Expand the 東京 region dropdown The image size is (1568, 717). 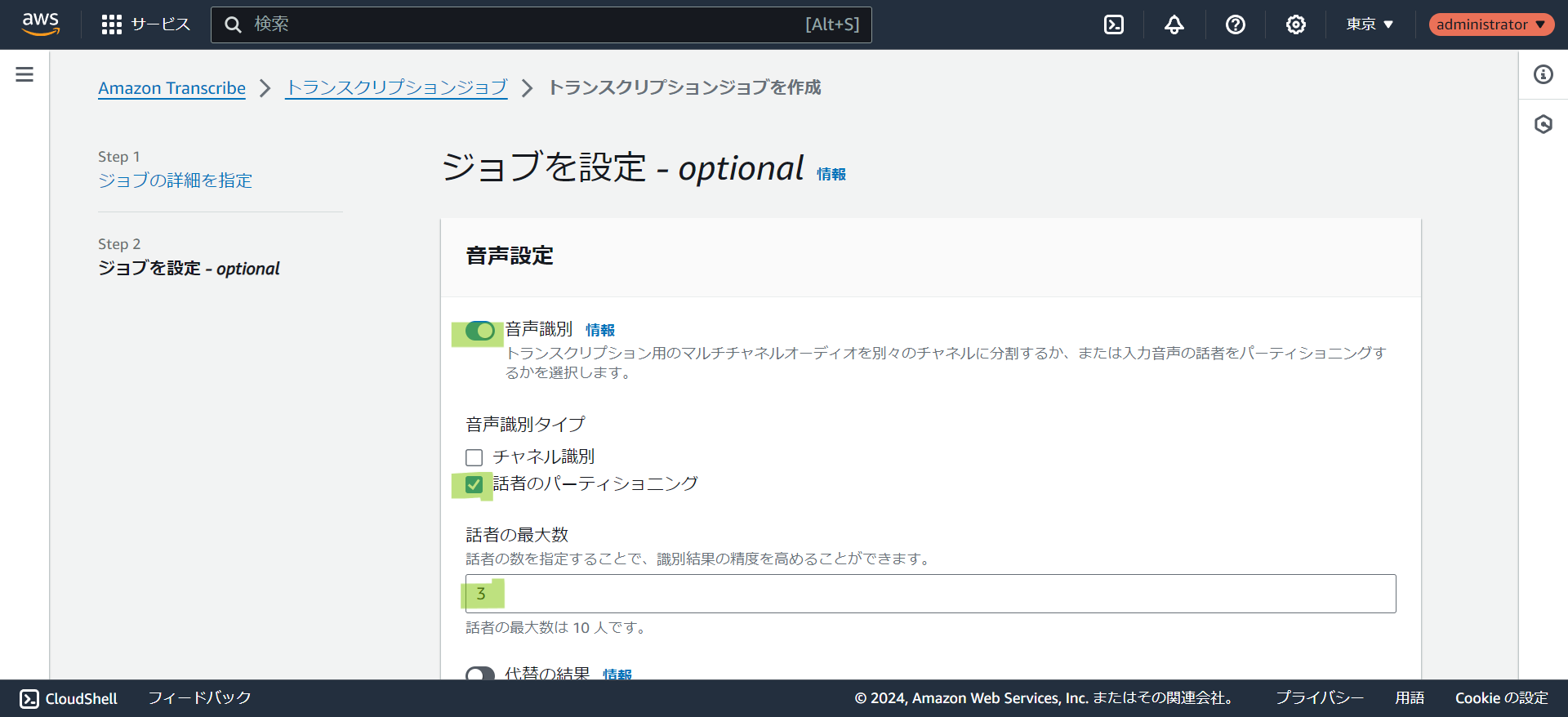[1370, 24]
